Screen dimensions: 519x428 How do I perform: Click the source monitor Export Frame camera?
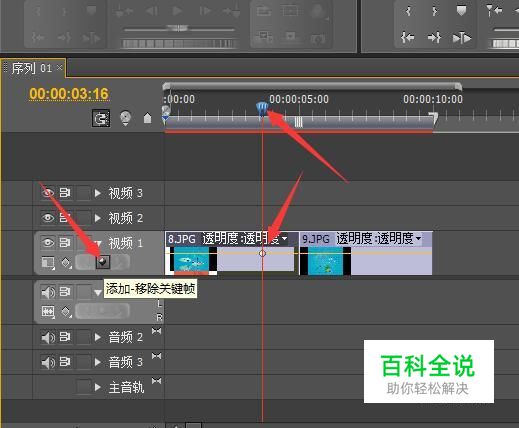click(317, 39)
